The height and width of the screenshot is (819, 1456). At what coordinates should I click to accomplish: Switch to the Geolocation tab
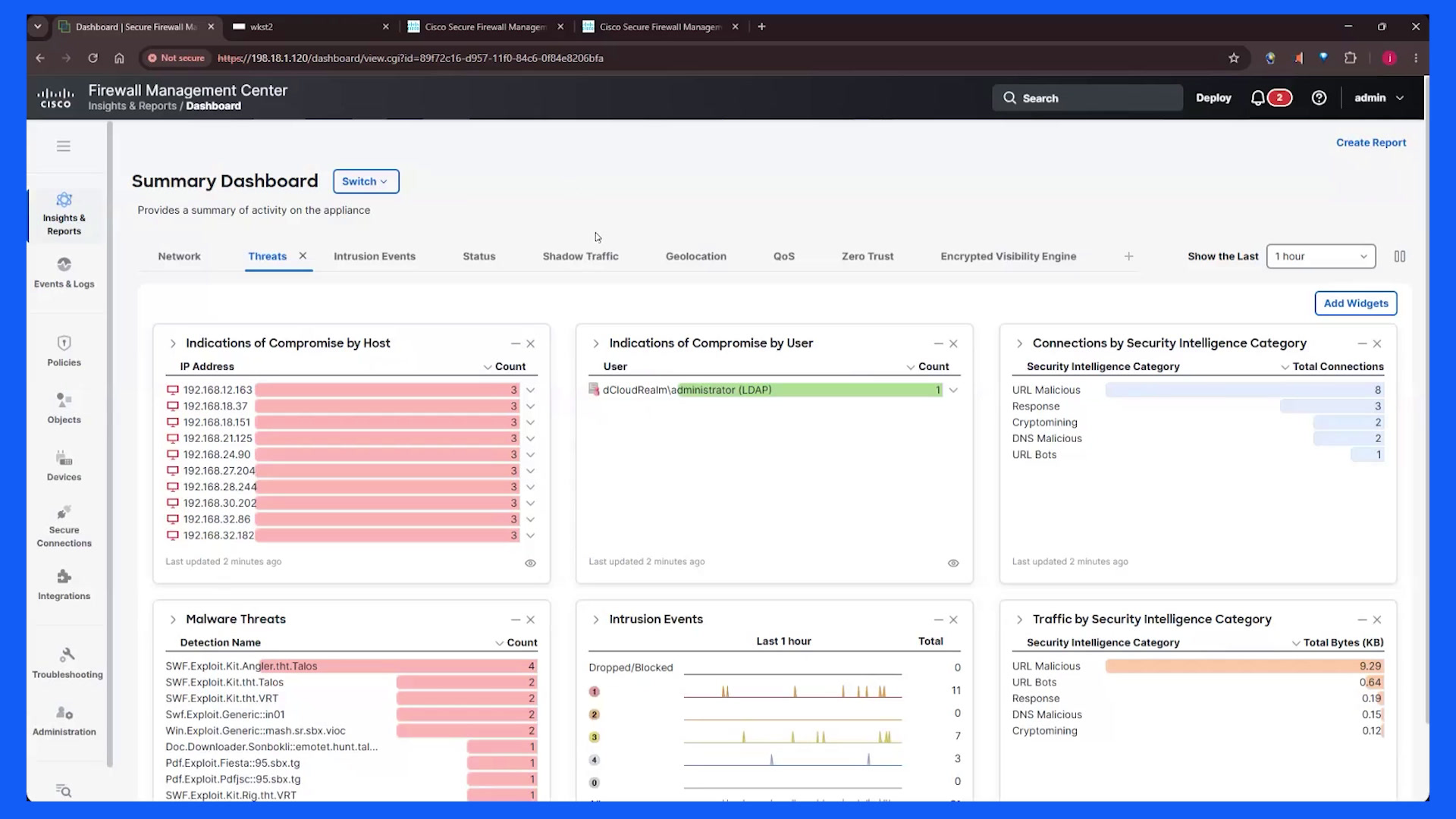695,256
